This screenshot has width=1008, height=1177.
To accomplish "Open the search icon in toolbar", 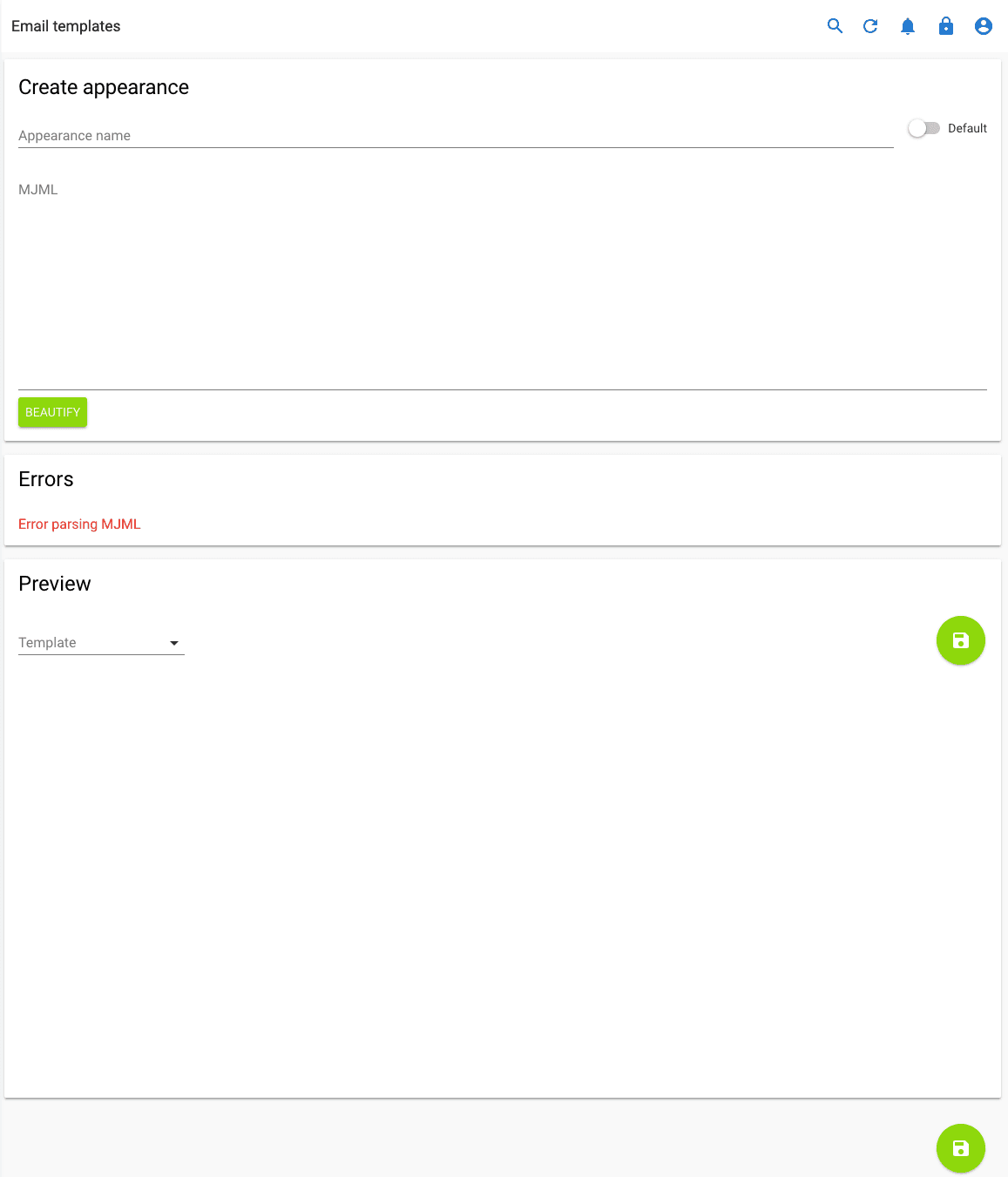I will click(834, 26).
